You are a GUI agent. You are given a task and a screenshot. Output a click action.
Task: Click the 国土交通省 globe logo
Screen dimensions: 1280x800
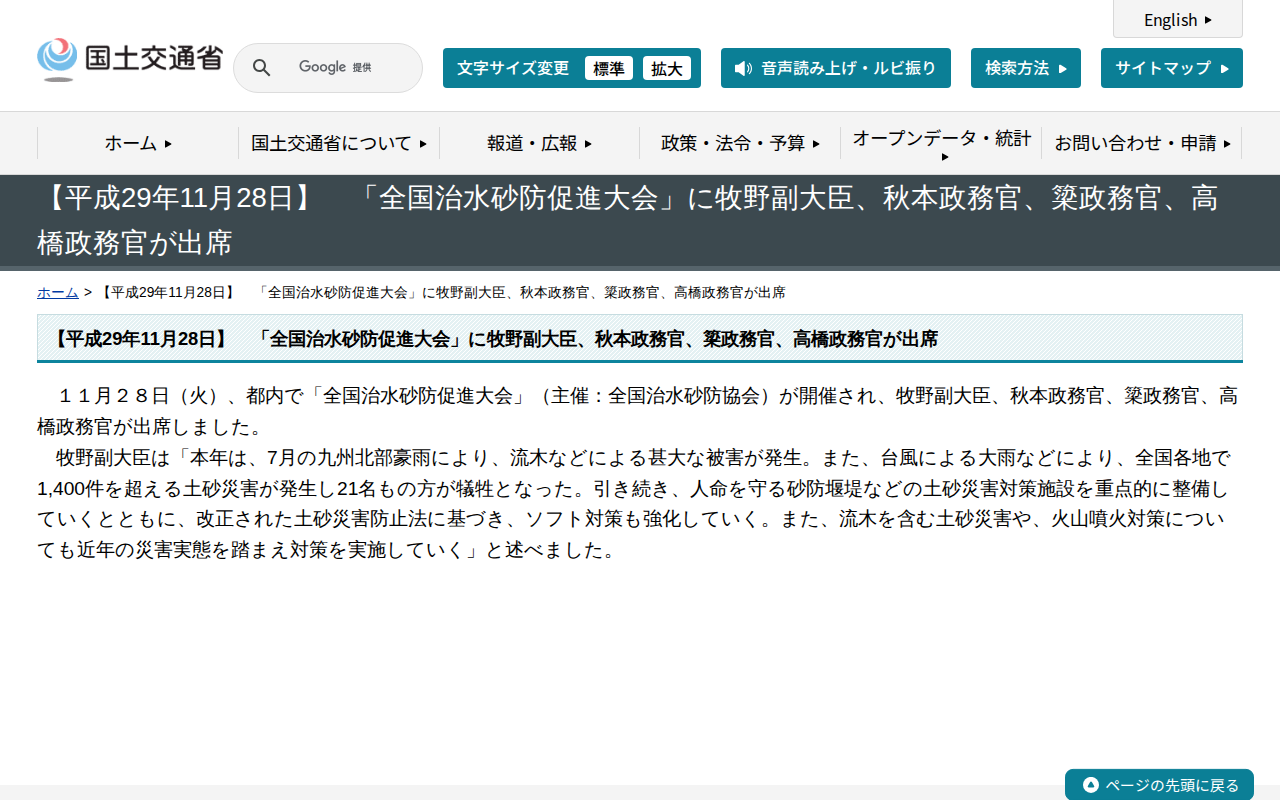click(x=58, y=58)
